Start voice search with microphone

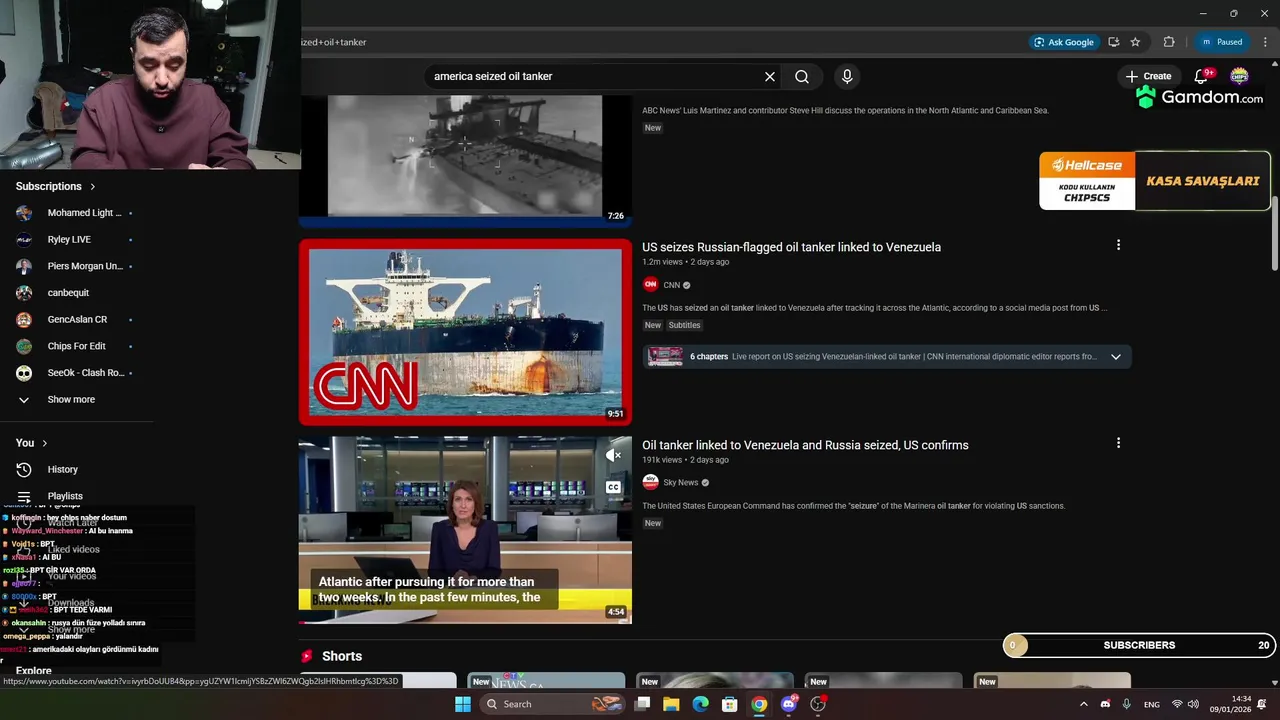847,76
